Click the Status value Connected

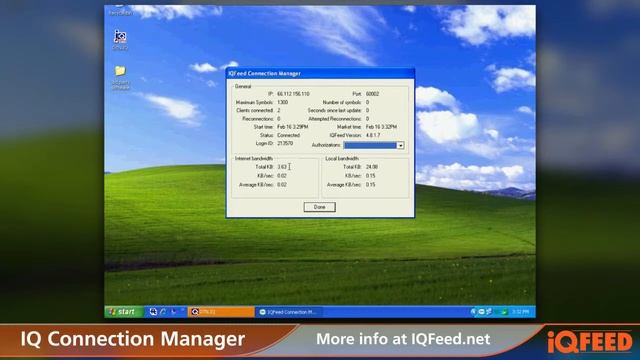click(288, 135)
